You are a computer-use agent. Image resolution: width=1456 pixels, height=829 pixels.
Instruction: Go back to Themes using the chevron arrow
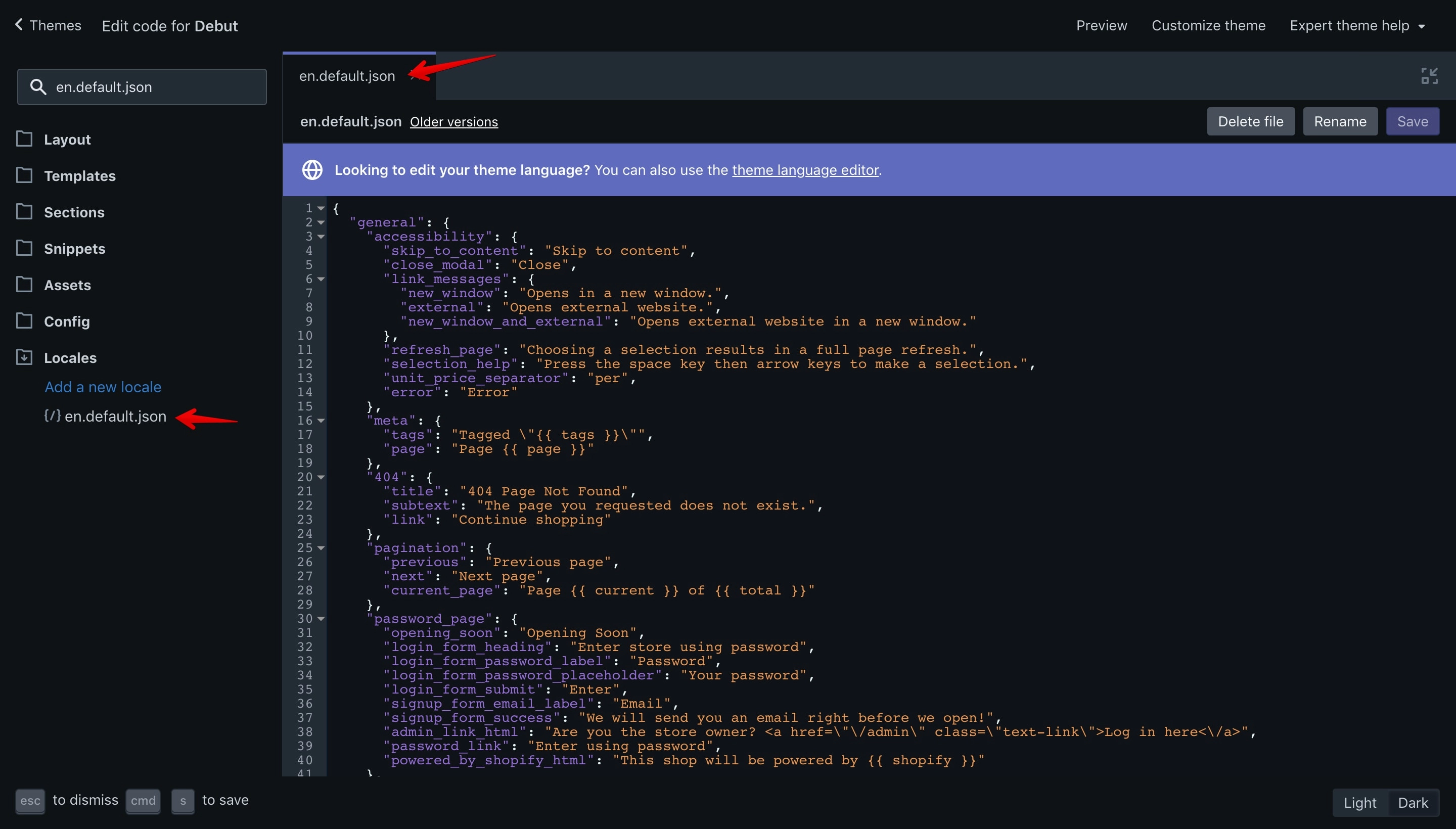(x=19, y=24)
